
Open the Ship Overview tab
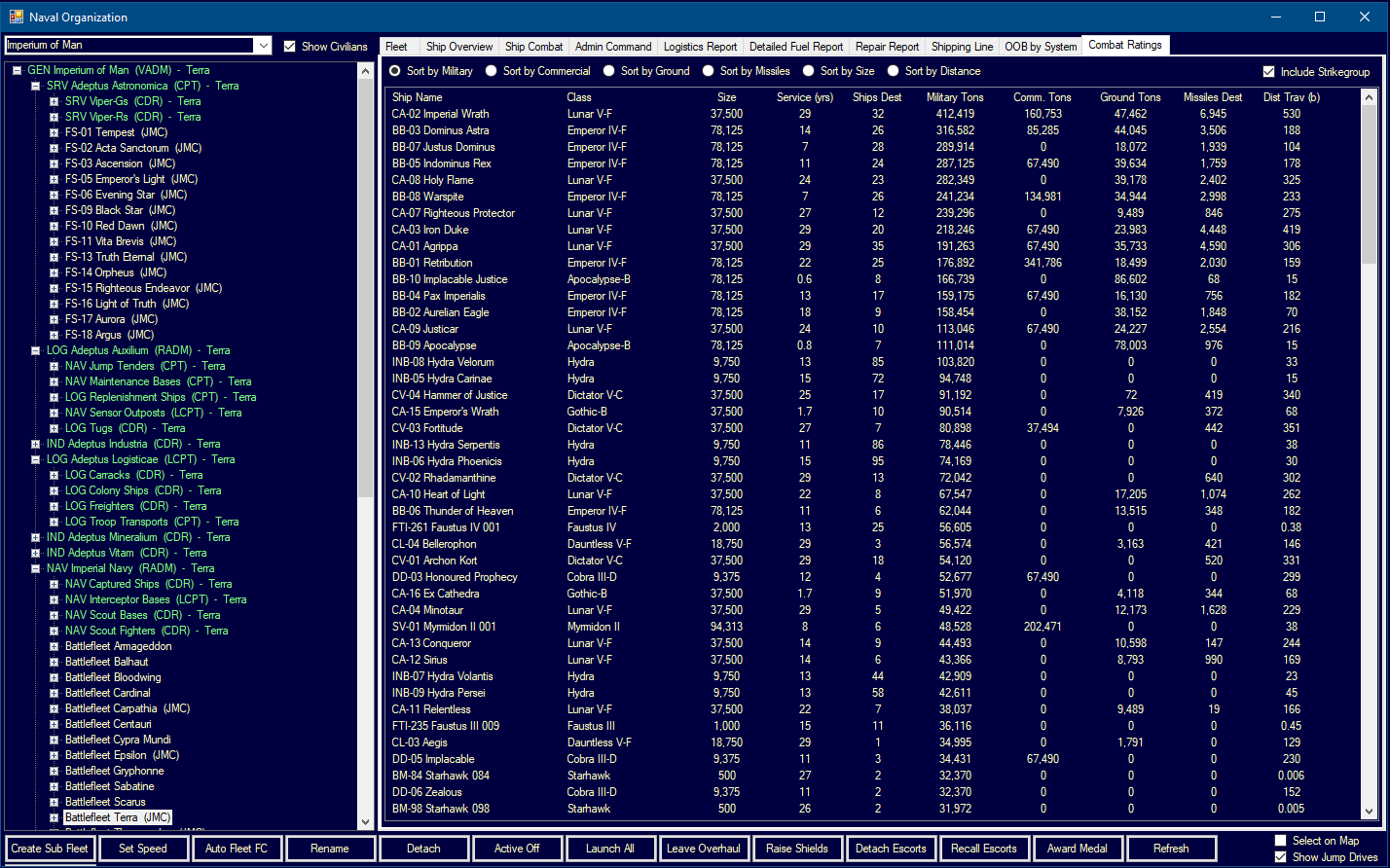point(459,47)
